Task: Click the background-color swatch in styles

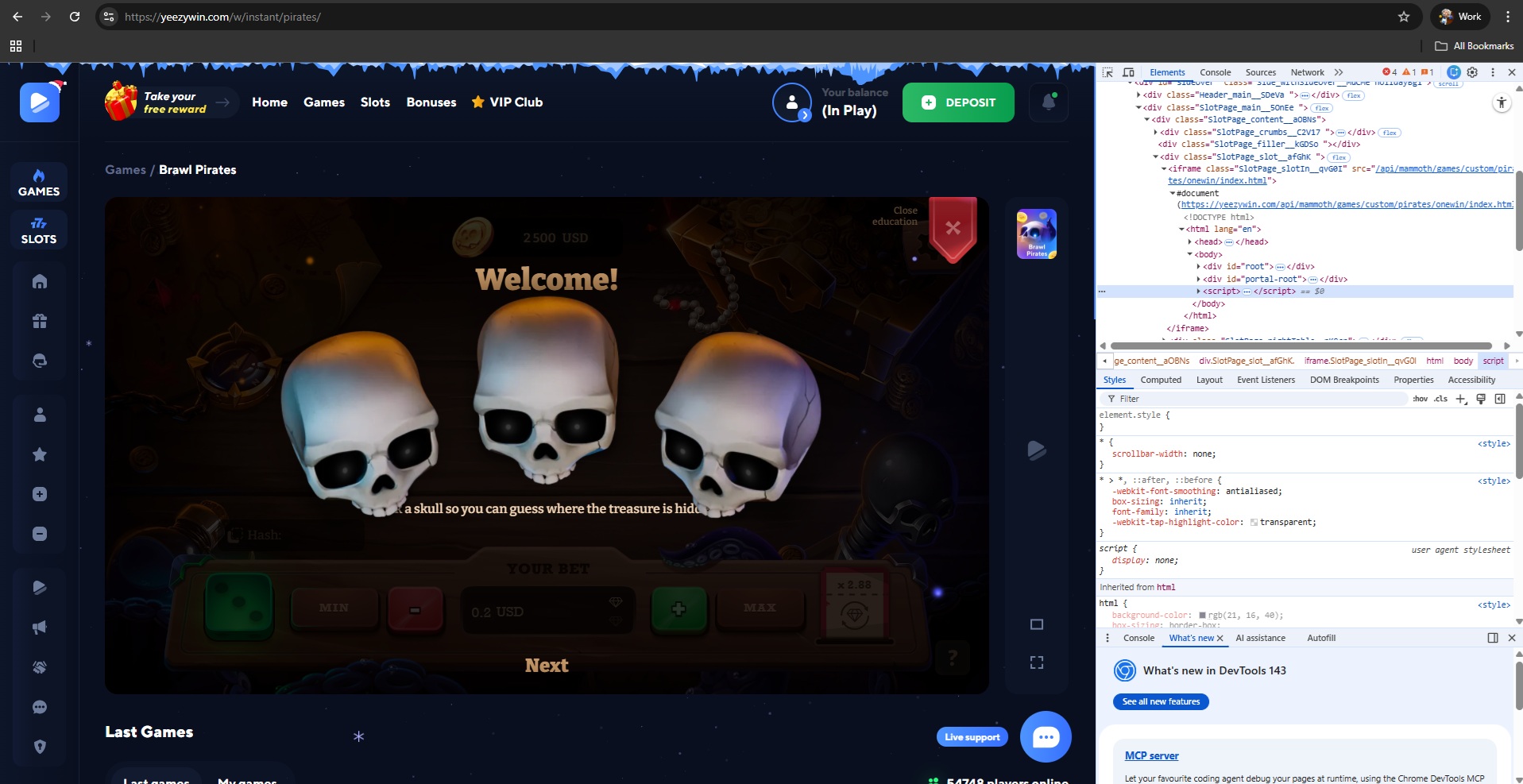Action: coord(1202,616)
